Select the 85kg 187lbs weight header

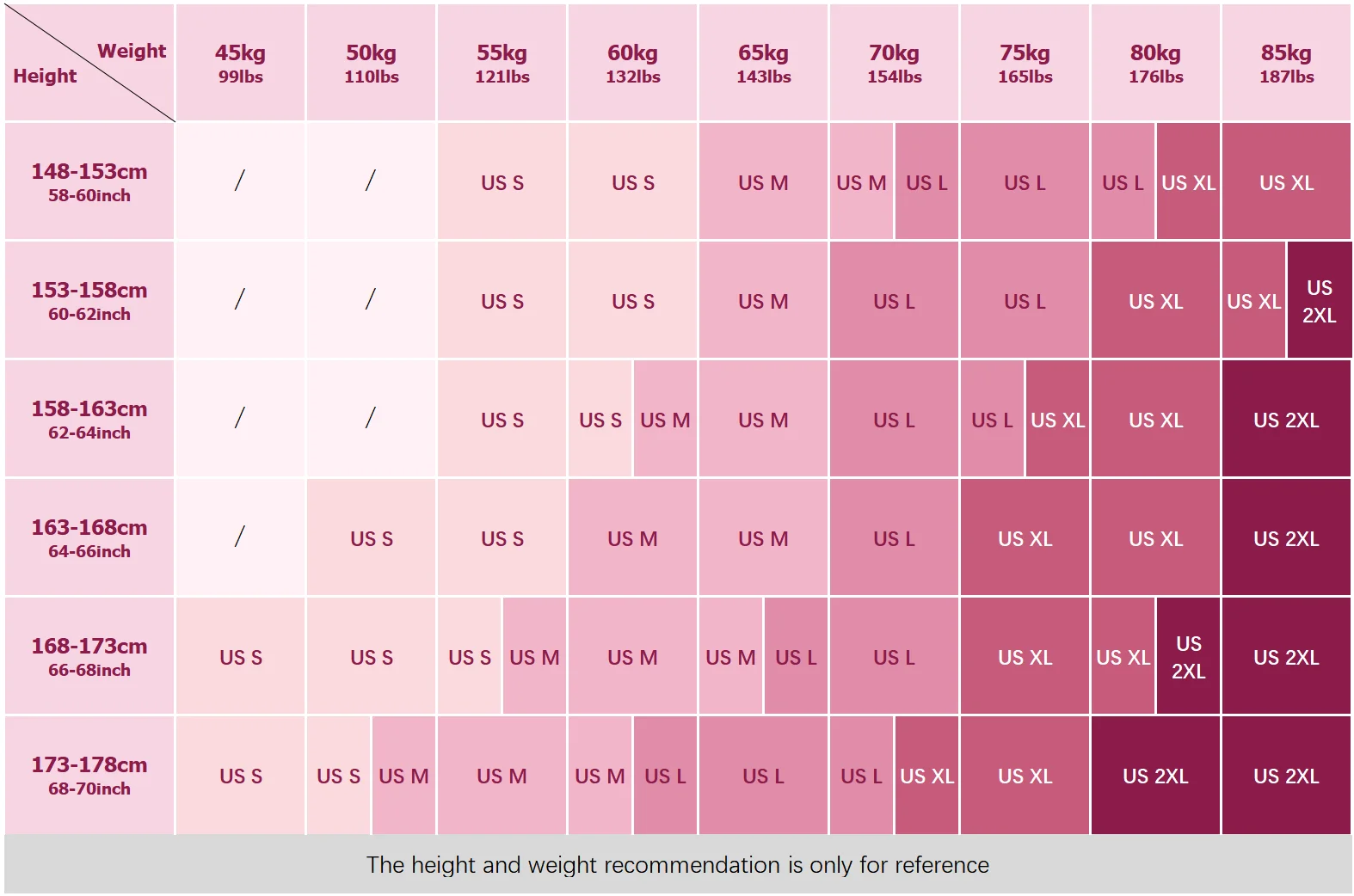[1286, 63]
